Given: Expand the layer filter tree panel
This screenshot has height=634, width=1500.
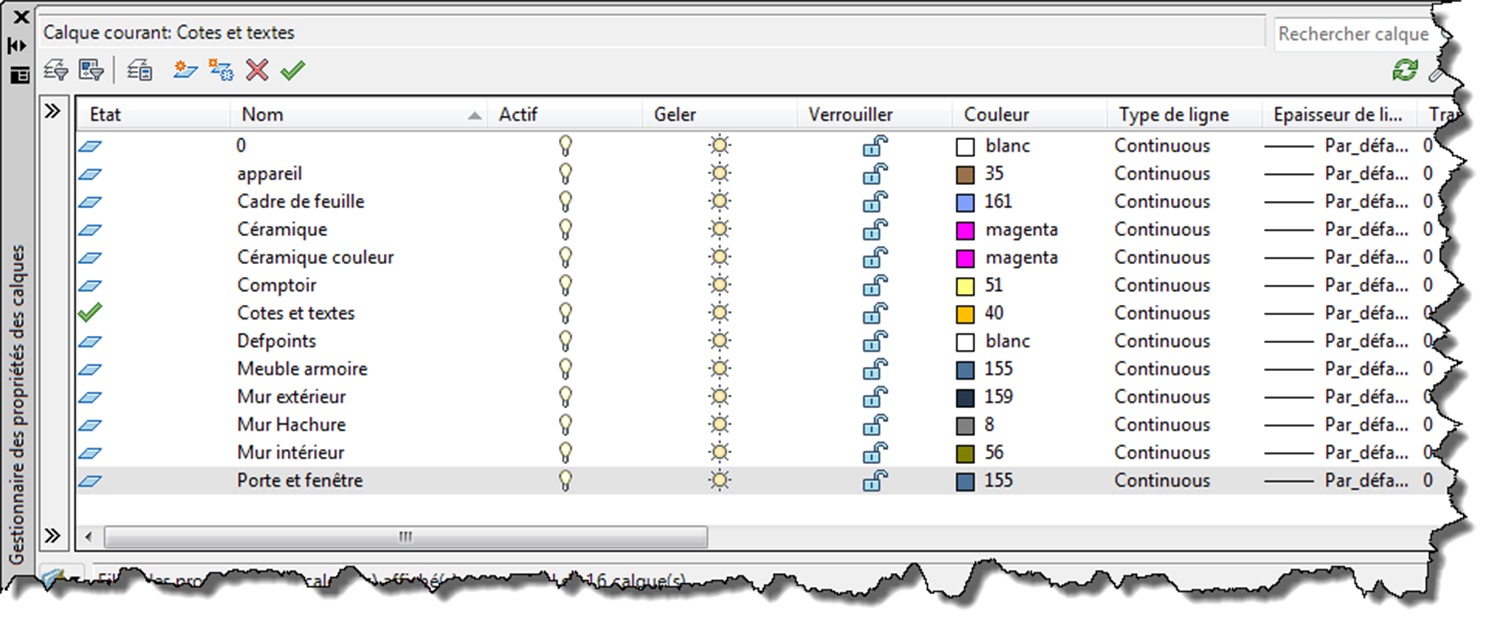Looking at the screenshot, I should click(54, 112).
